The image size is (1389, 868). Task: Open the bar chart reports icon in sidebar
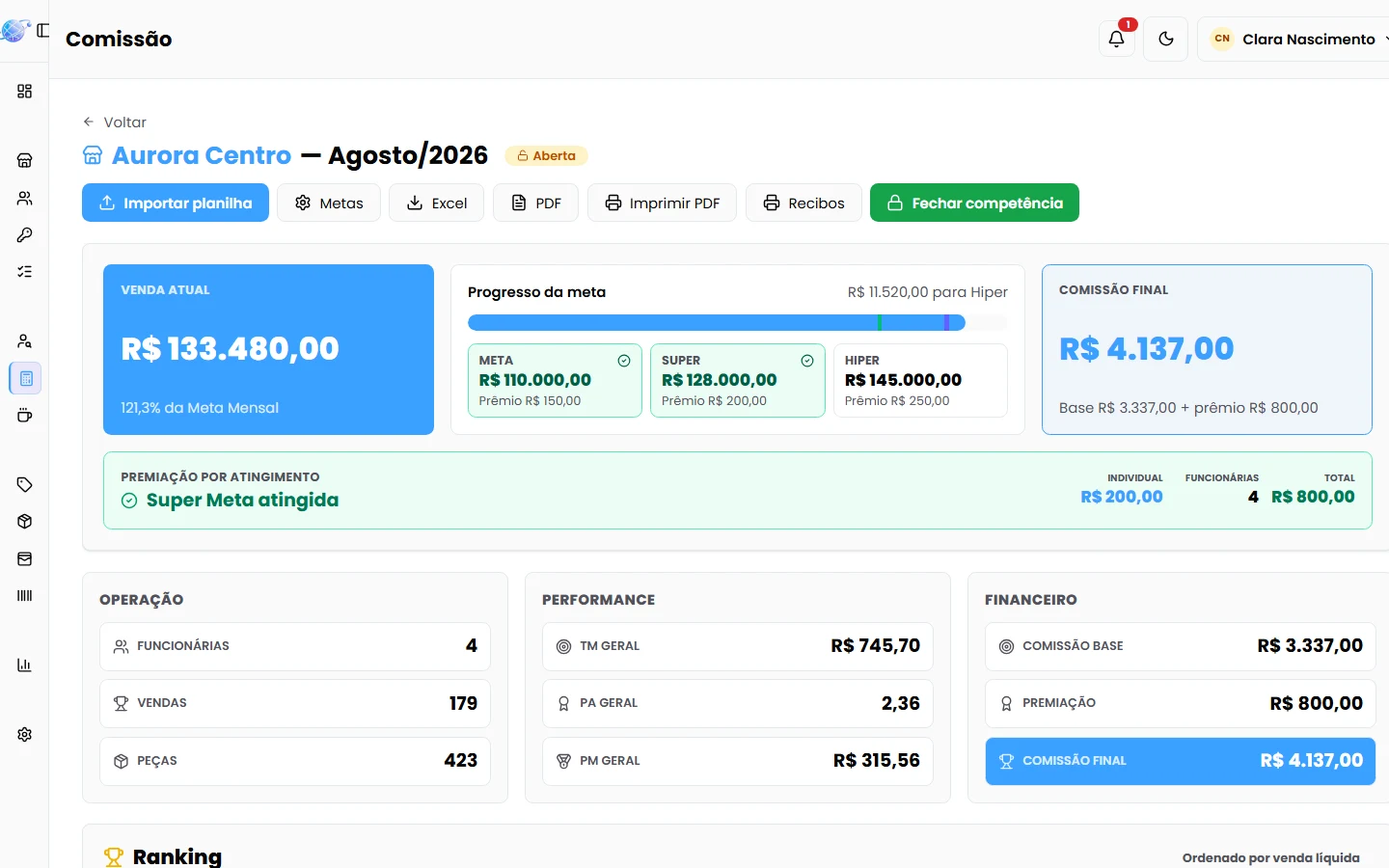[x=25, y=665]
